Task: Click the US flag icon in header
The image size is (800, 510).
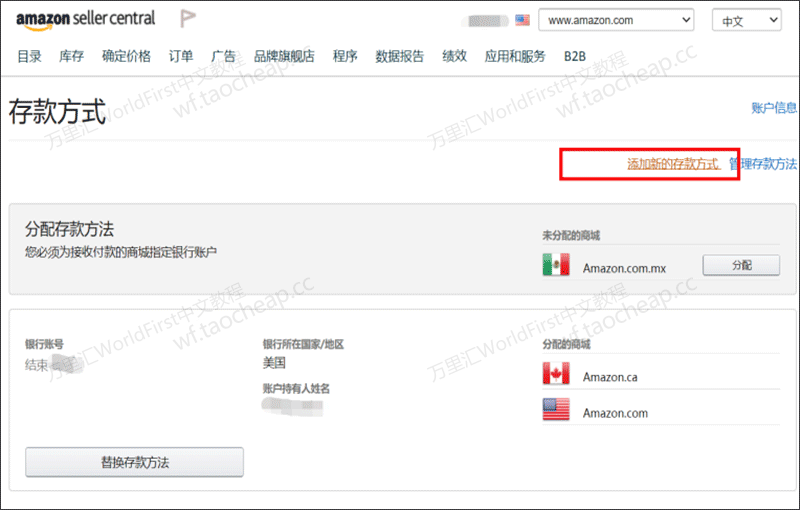Action: [522, 20]
